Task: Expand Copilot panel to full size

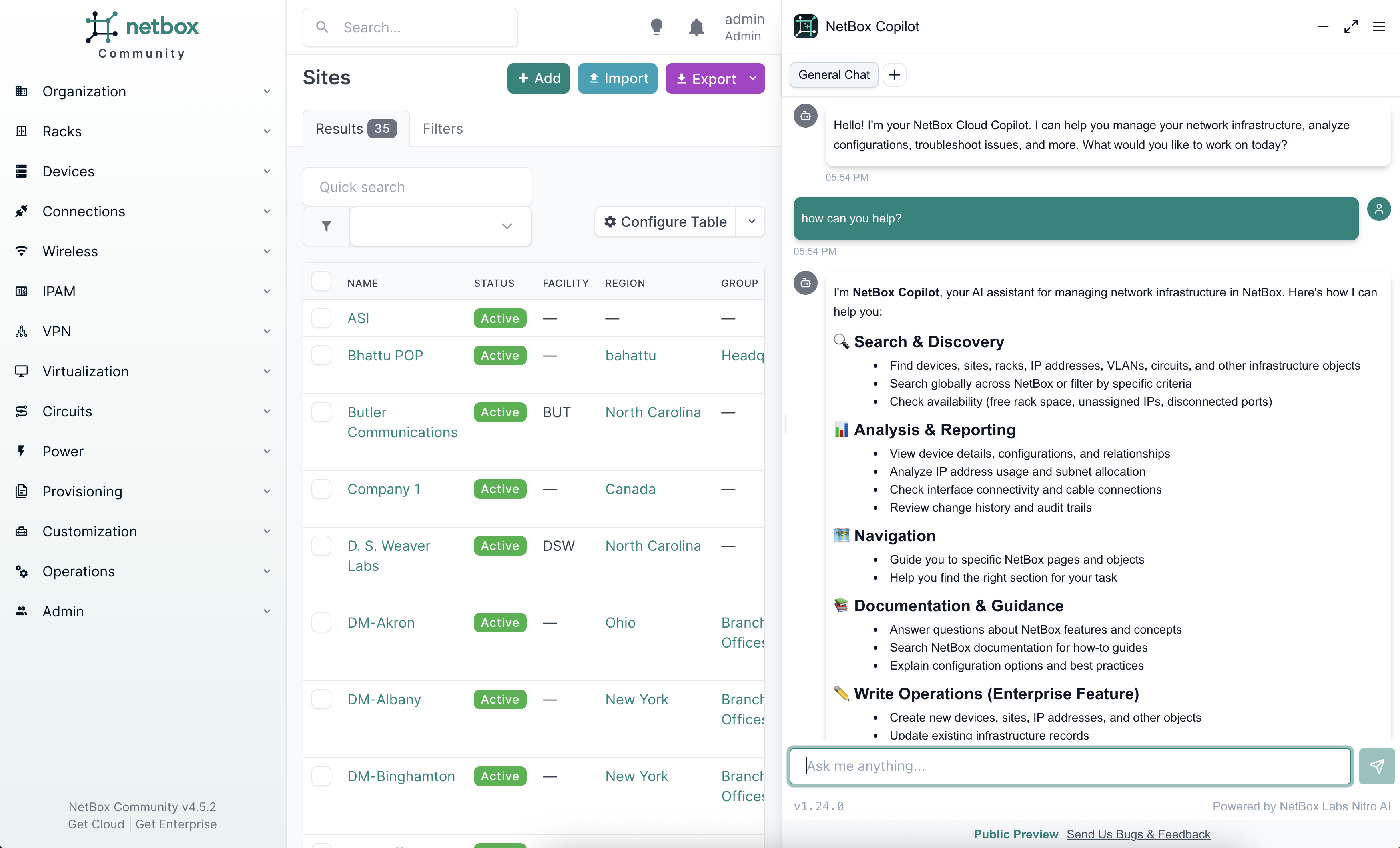Action: click(1350, 27)
